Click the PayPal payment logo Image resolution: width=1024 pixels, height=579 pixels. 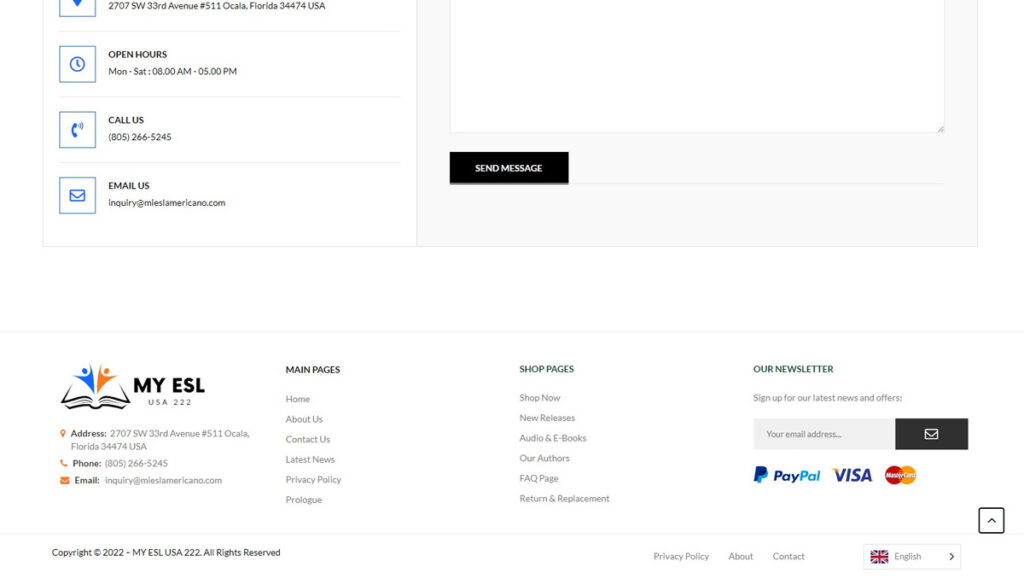point(787,475)
